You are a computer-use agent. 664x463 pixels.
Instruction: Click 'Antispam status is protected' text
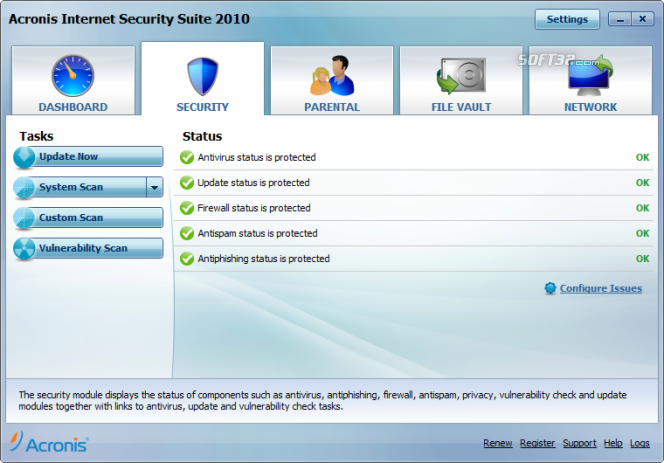point(257,233)
